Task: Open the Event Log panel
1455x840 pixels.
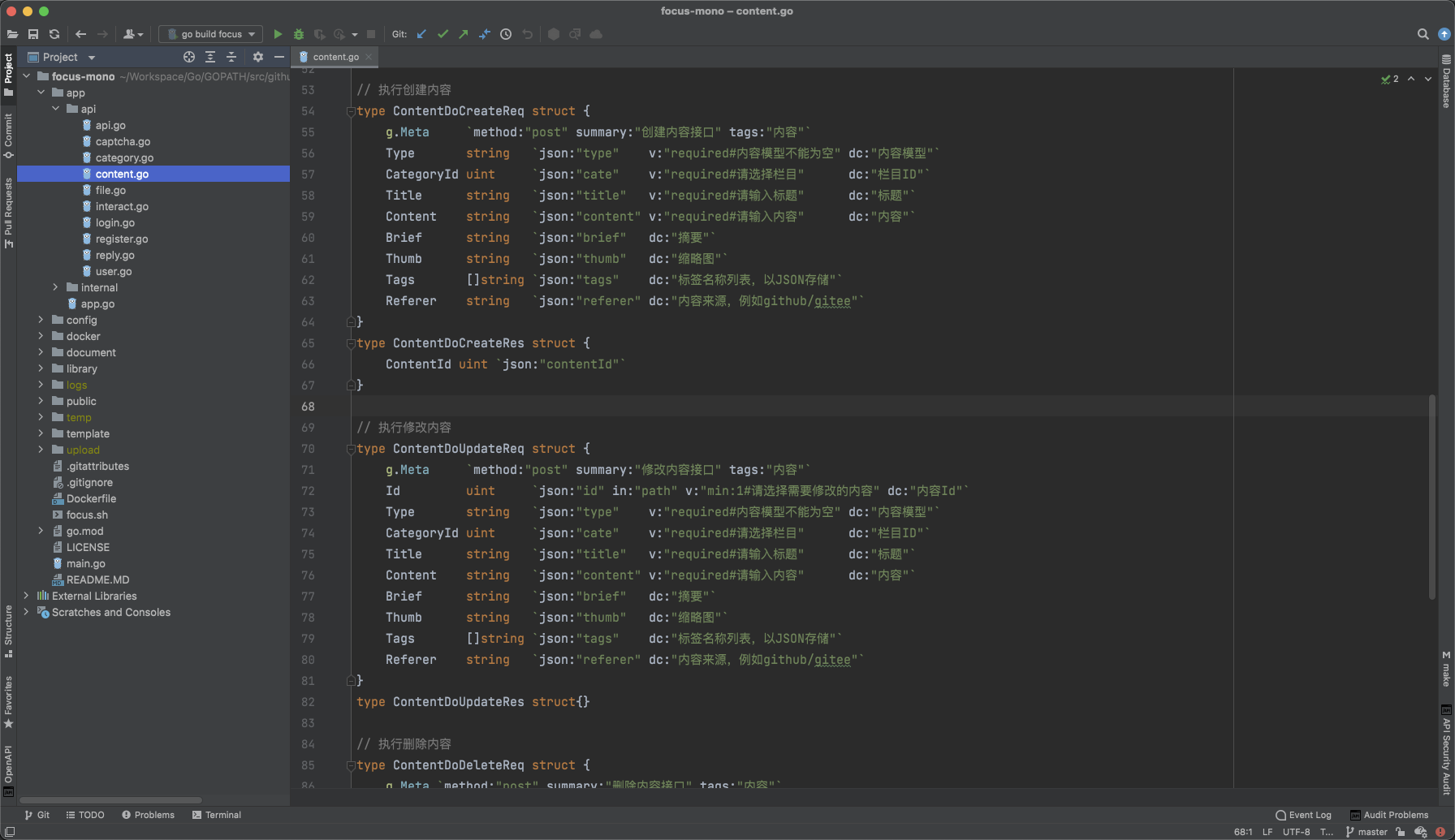Action: coord(1303,815)
